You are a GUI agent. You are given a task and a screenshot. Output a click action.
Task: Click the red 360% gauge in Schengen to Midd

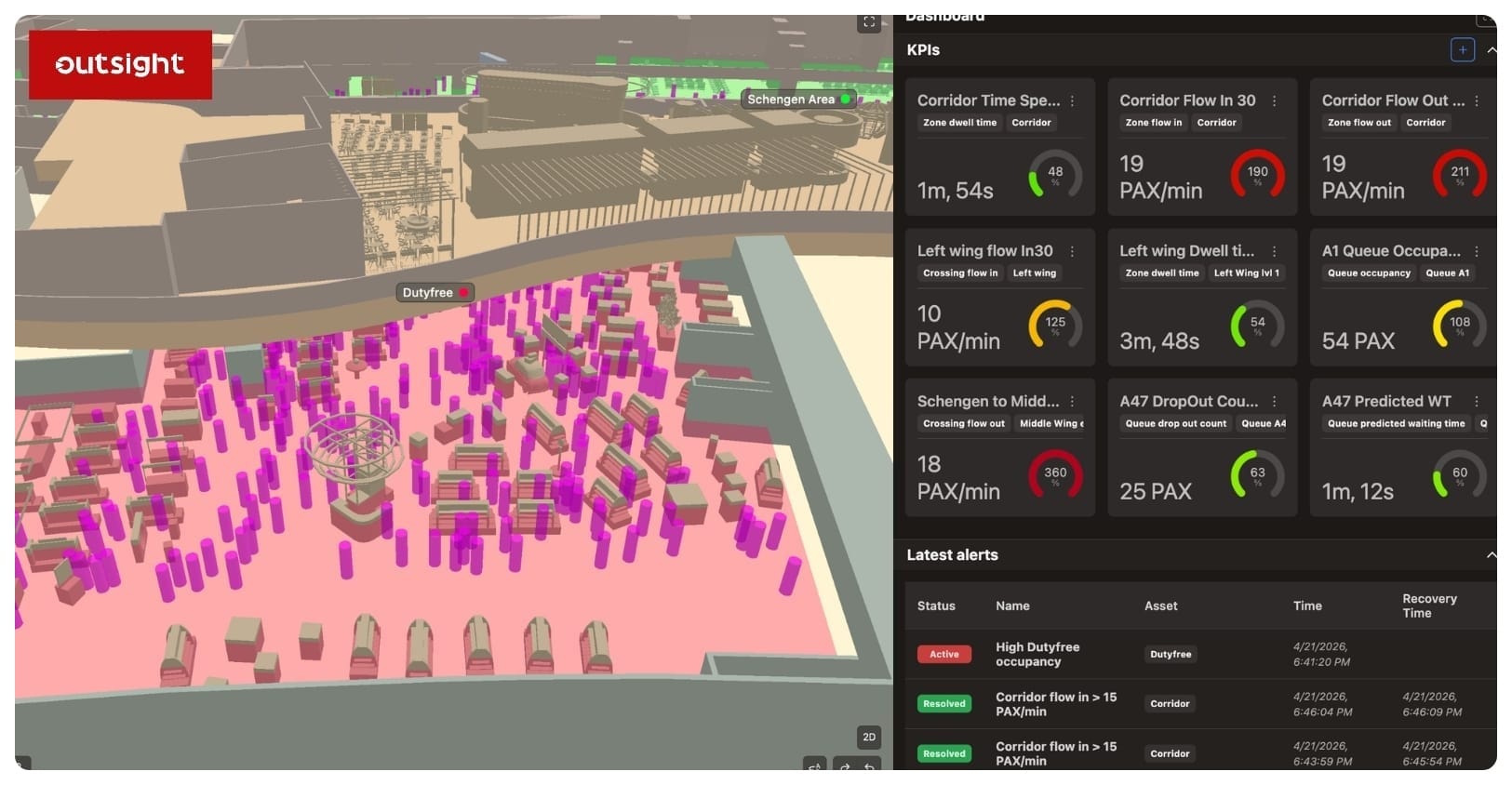(x=1055, y=475)
